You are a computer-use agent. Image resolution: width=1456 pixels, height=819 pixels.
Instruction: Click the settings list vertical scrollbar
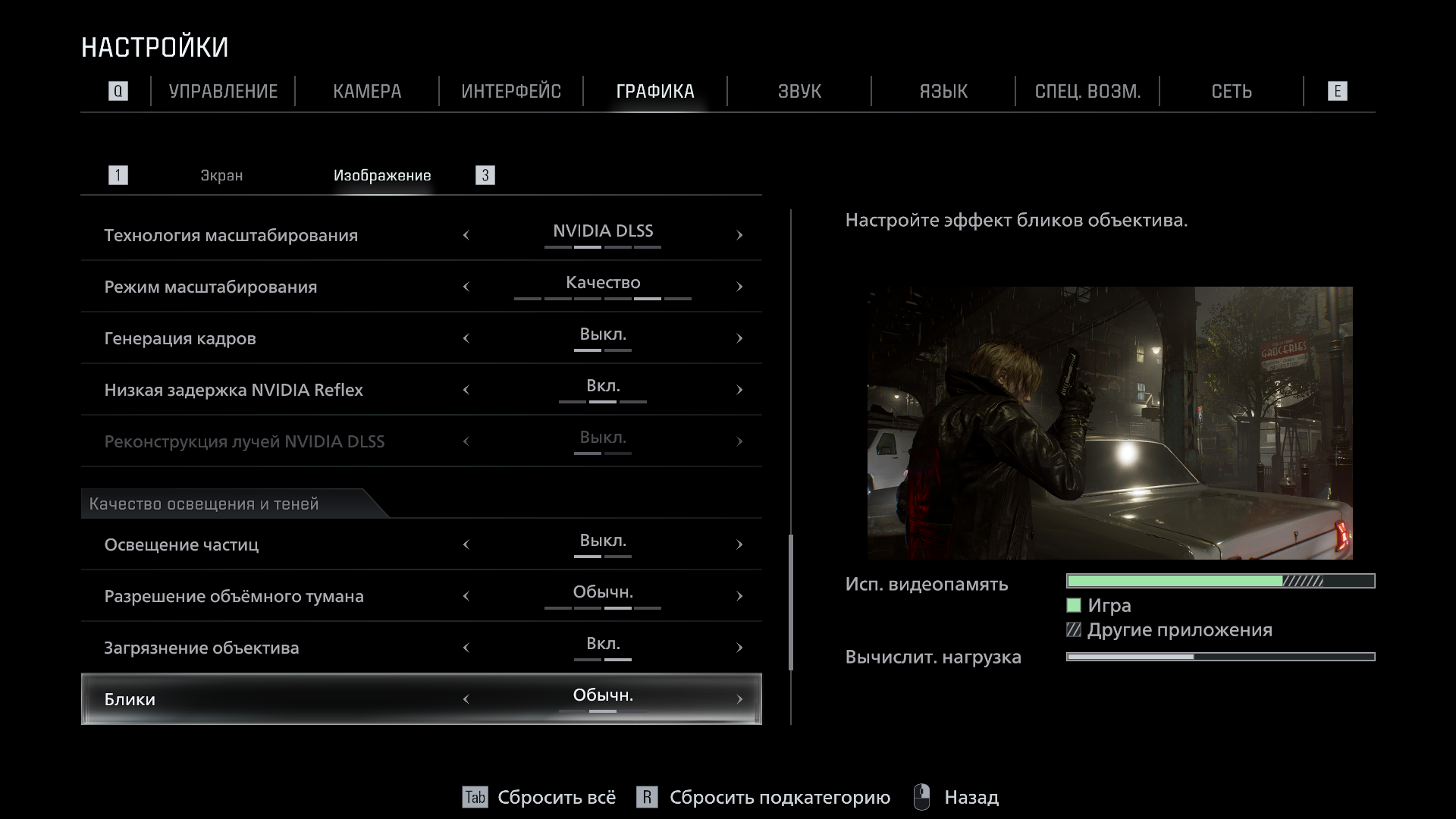[x=791, y=602]
